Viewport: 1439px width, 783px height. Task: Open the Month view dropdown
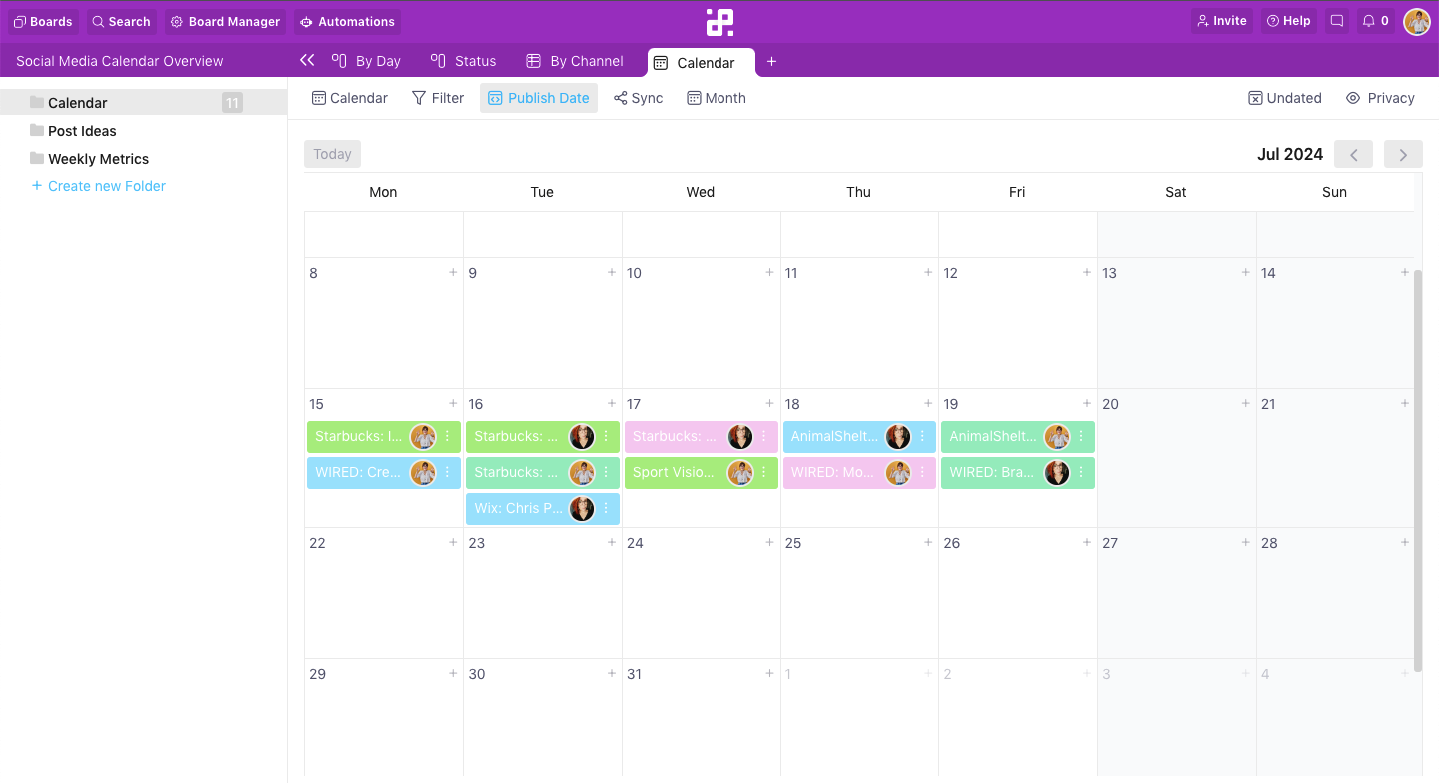(x=716, y=98)
